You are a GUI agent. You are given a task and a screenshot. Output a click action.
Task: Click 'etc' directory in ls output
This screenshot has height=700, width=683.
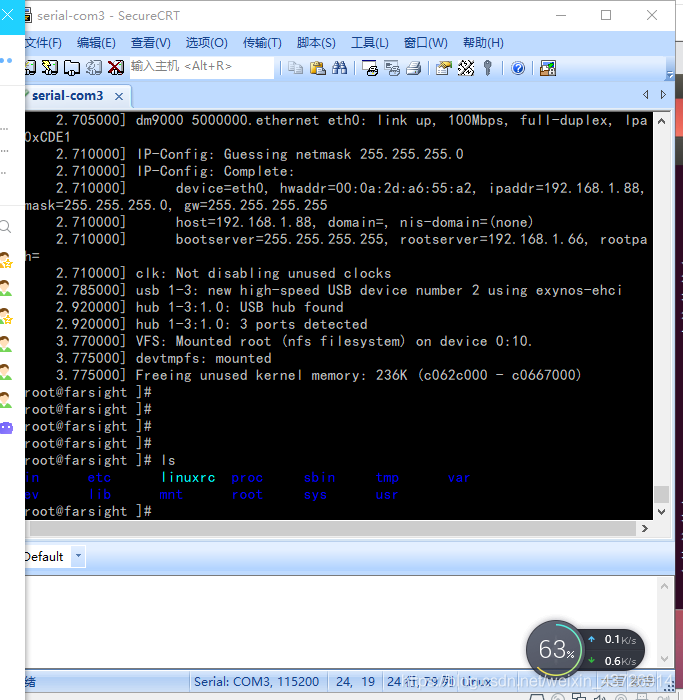click(99, 478)
